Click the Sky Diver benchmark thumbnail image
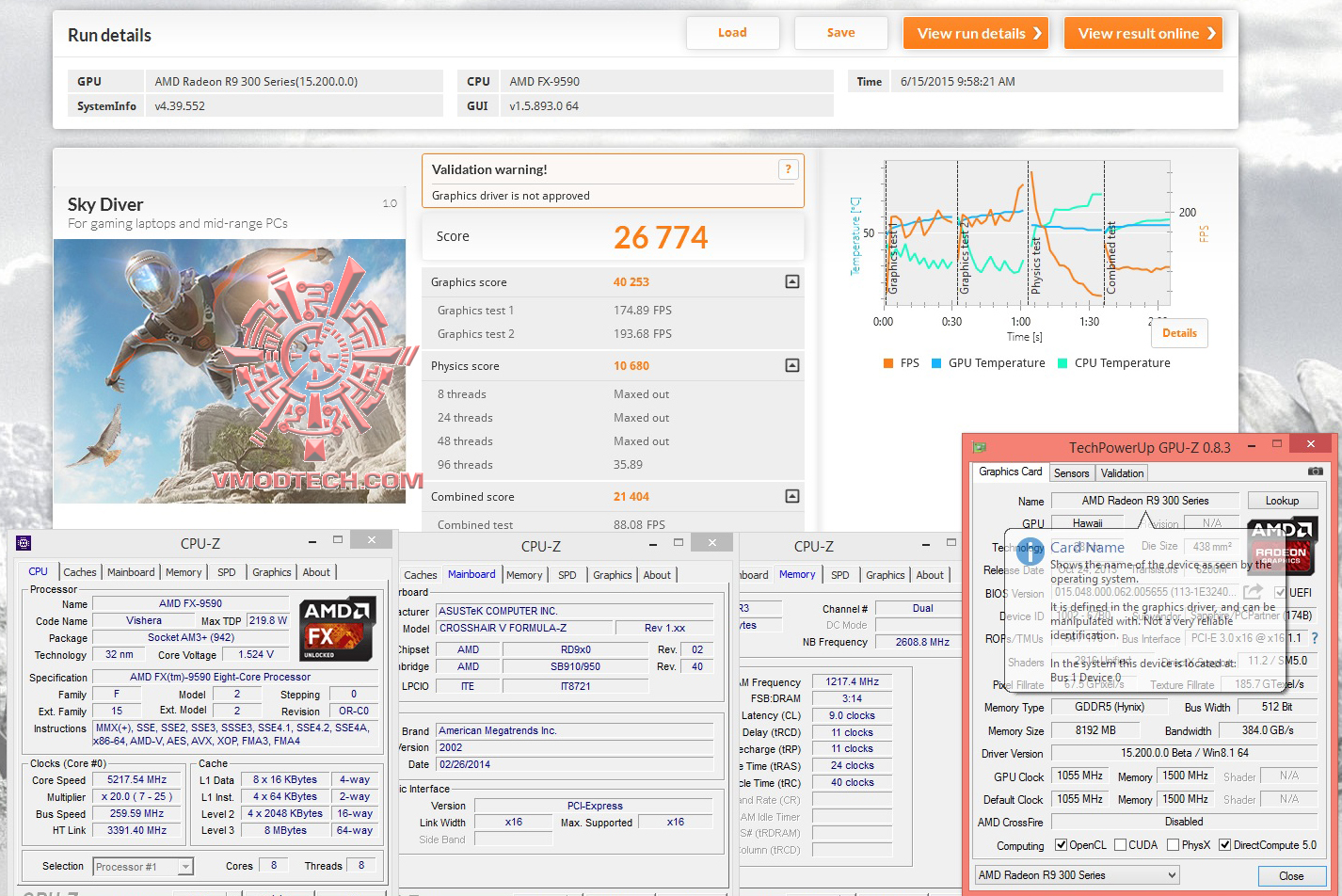 (230, 371)
